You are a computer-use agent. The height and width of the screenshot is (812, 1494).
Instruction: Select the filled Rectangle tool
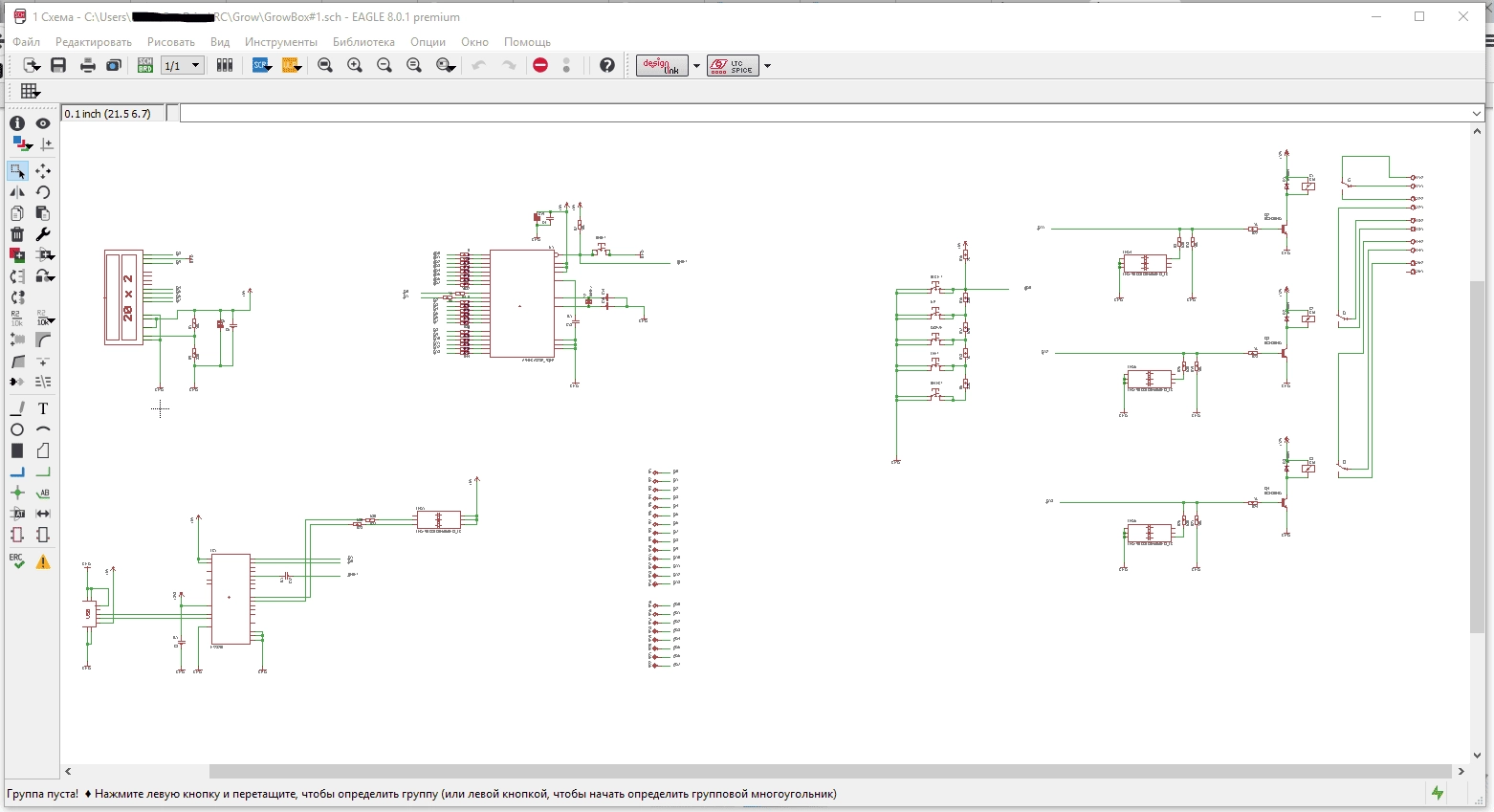[17, 450]
